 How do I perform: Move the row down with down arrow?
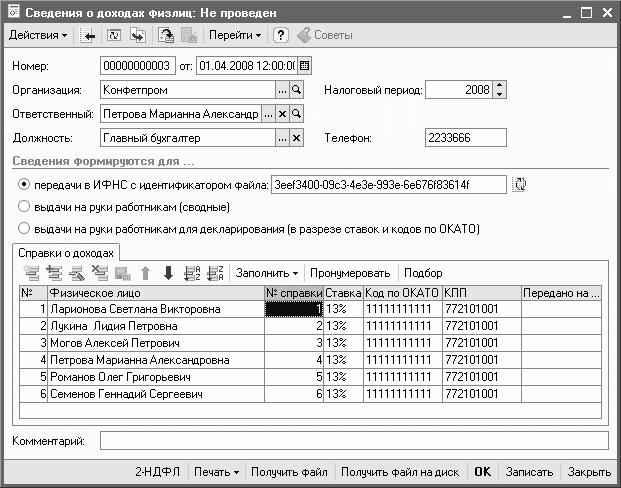click(x=168, y=272)
